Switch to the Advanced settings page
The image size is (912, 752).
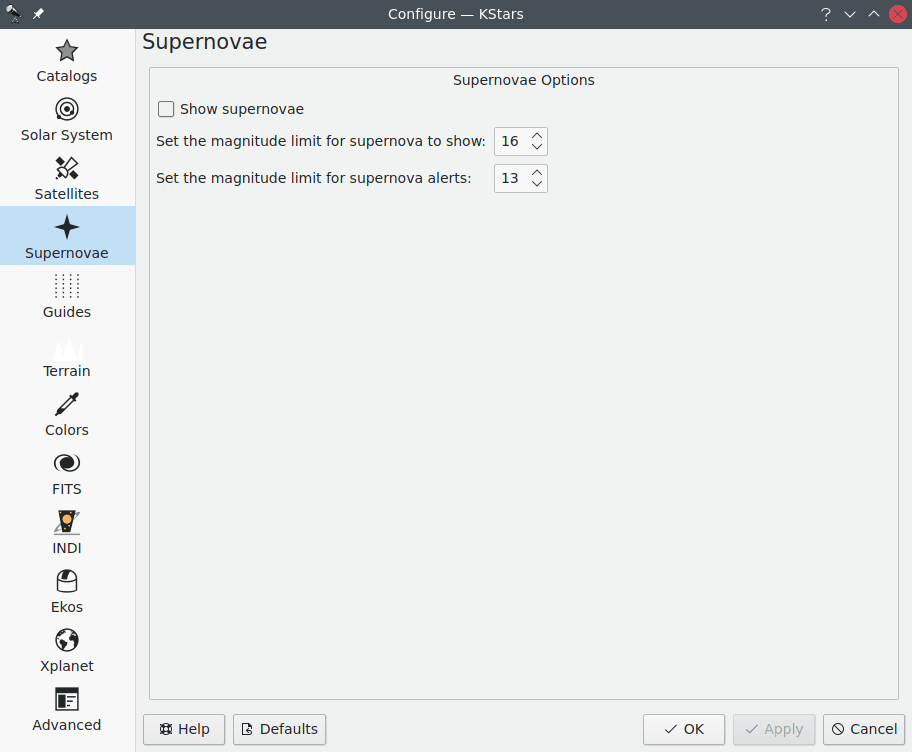coord(66,708)
